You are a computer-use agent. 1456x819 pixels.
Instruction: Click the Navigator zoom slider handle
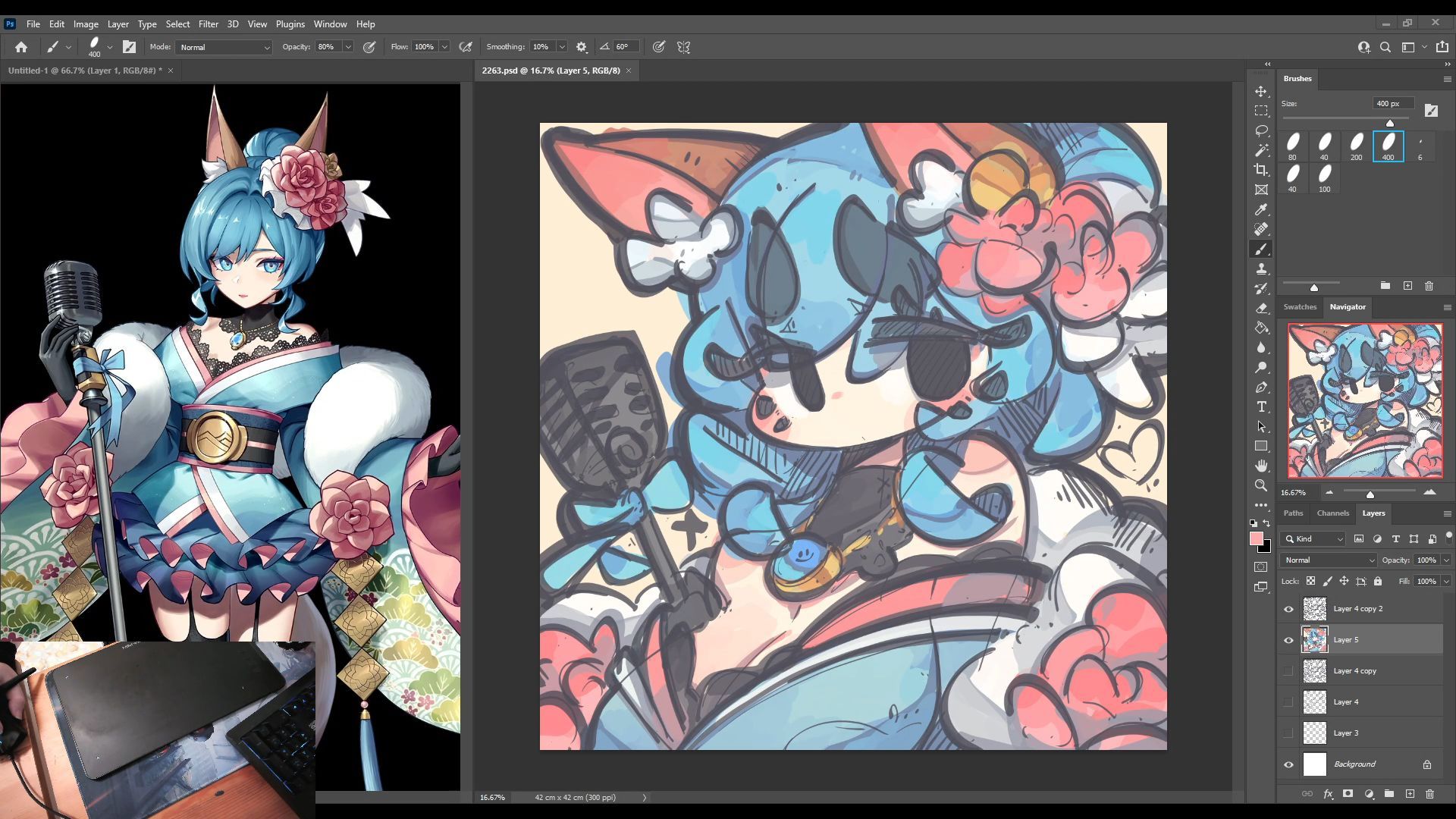pyautogui.click(x=1370, y=494)
